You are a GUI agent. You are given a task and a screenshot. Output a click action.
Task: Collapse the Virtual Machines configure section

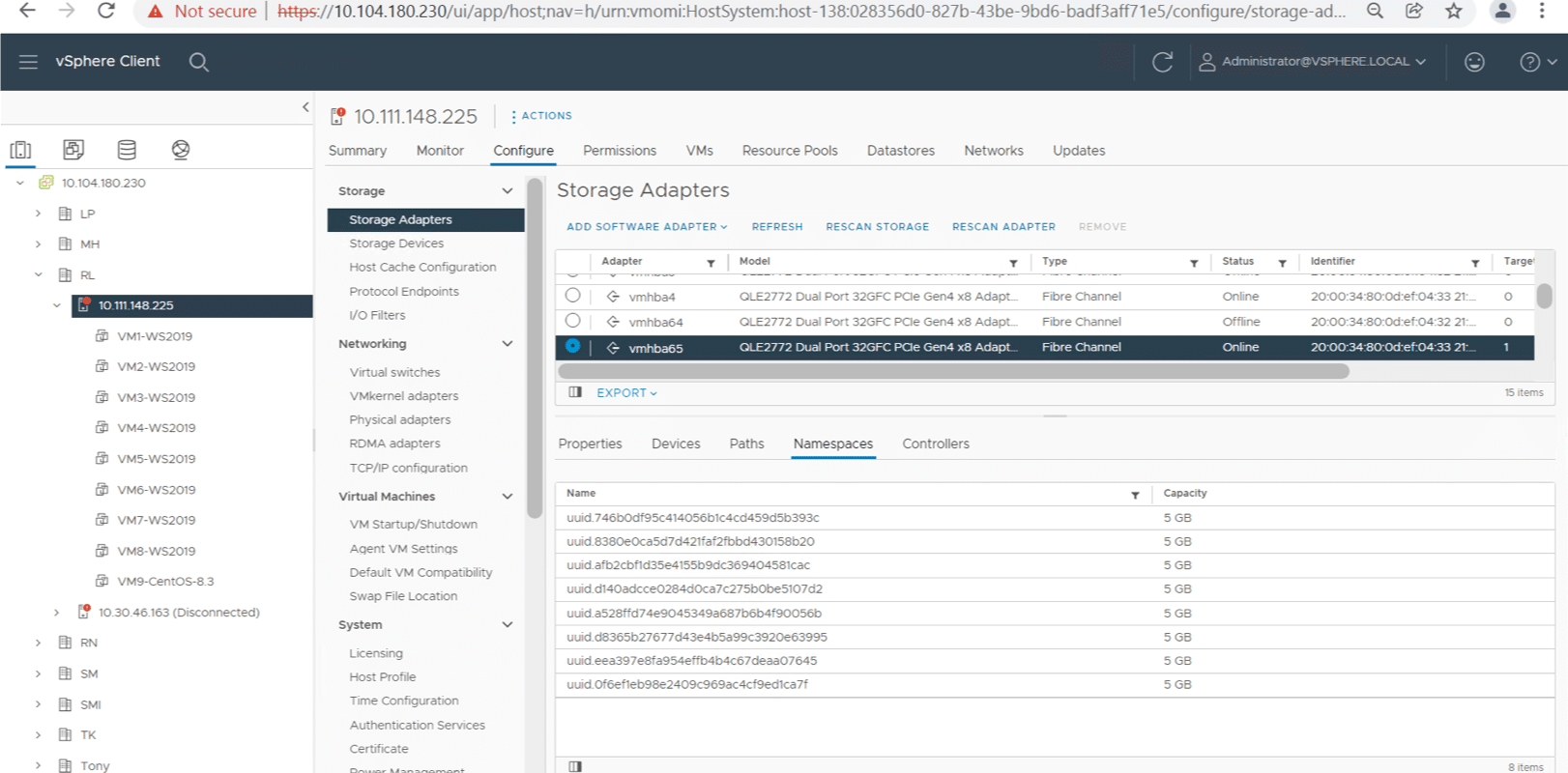[x=507, y=497]
